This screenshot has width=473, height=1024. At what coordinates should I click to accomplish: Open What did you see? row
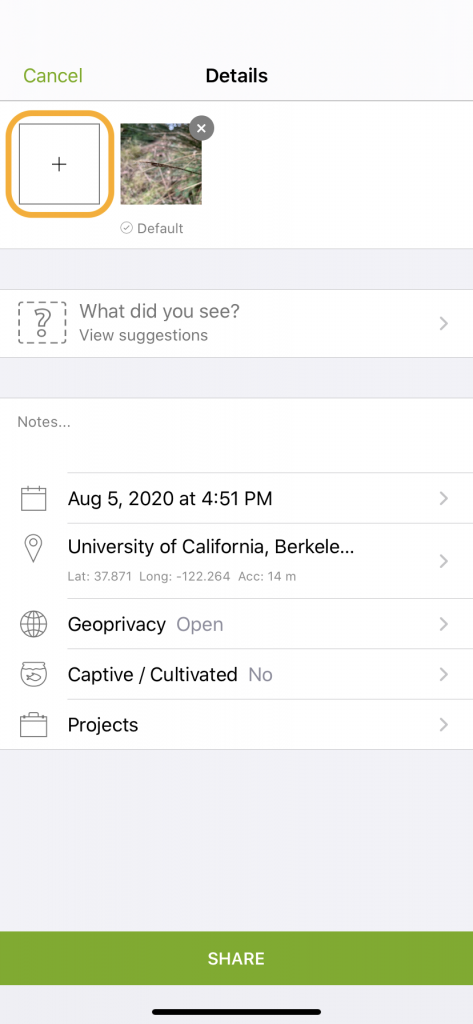(236, 323)
